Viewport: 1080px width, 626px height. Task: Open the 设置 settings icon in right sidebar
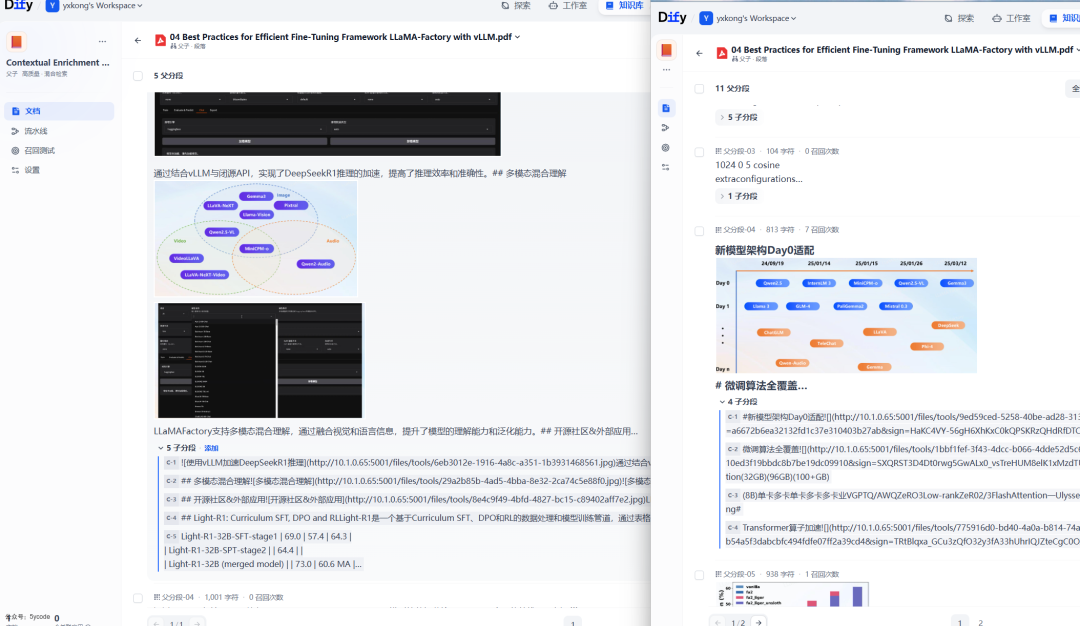(665, 166)
